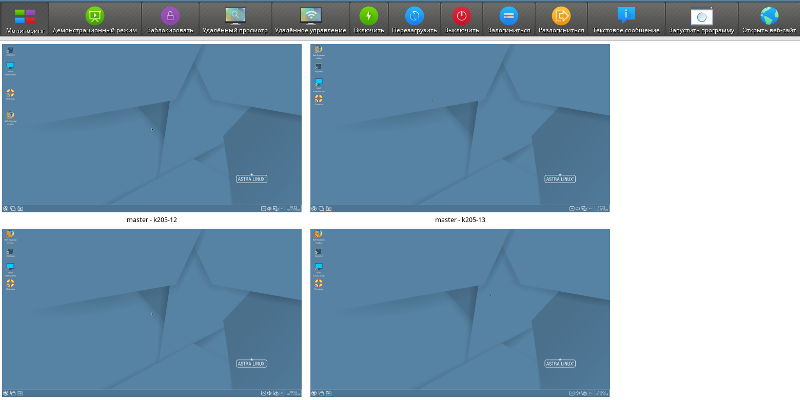Select the master - k205-13 computer thumbnail
Image resolution: width=800 pixels, height=400 pixels.
460,128
